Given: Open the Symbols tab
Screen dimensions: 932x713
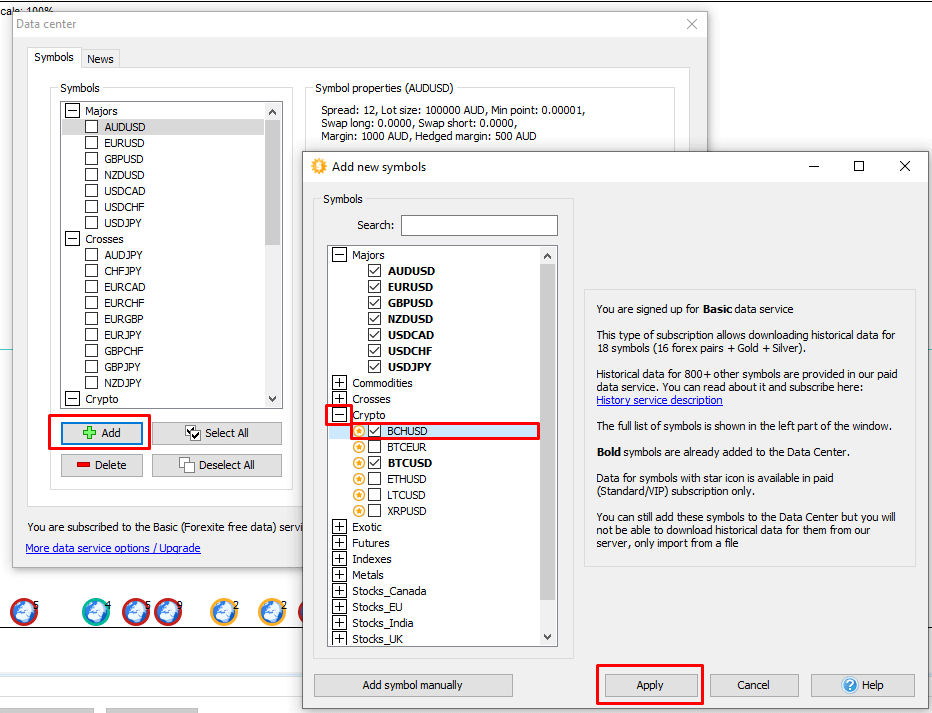Looking at the screenshot, I should tap(54, 58).
